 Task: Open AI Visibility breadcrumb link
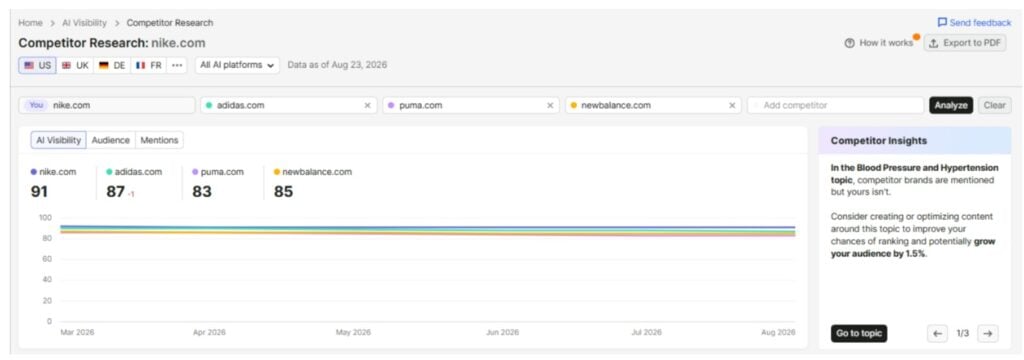84,23
